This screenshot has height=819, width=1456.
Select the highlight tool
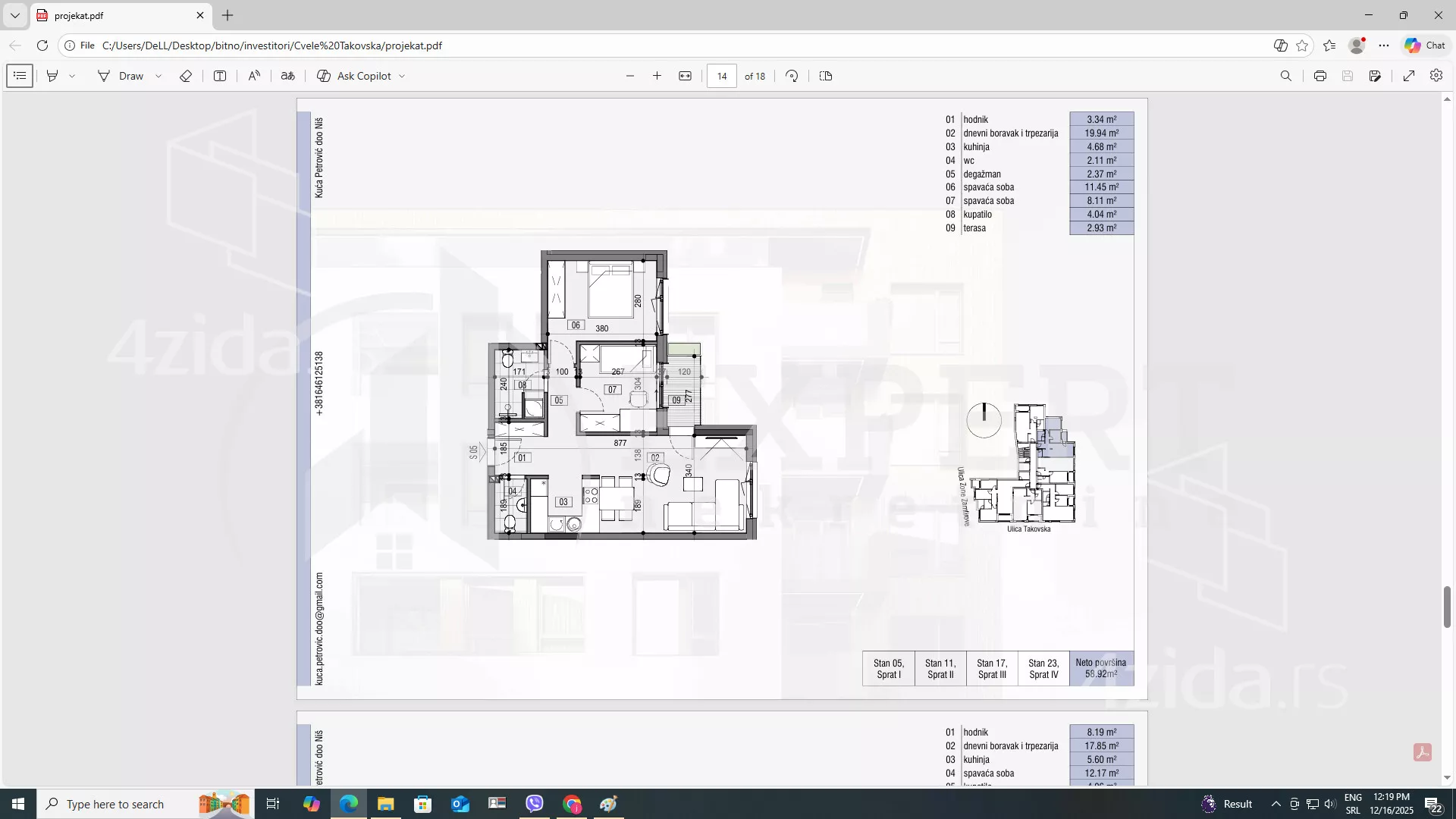pos(52,76)
